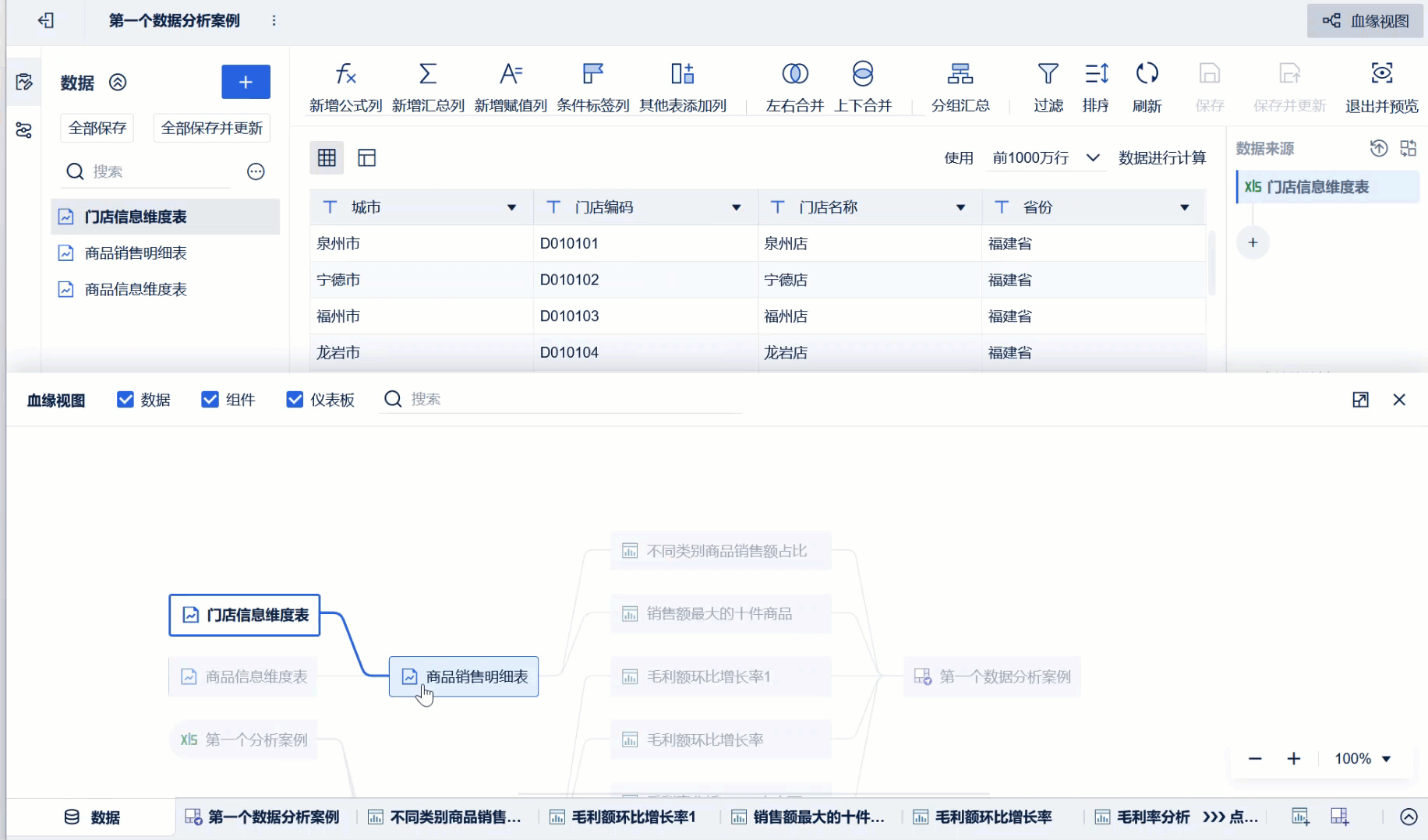Open the more options circle next to search
Screen dimensions: 1428x840
tap(256, 171)
